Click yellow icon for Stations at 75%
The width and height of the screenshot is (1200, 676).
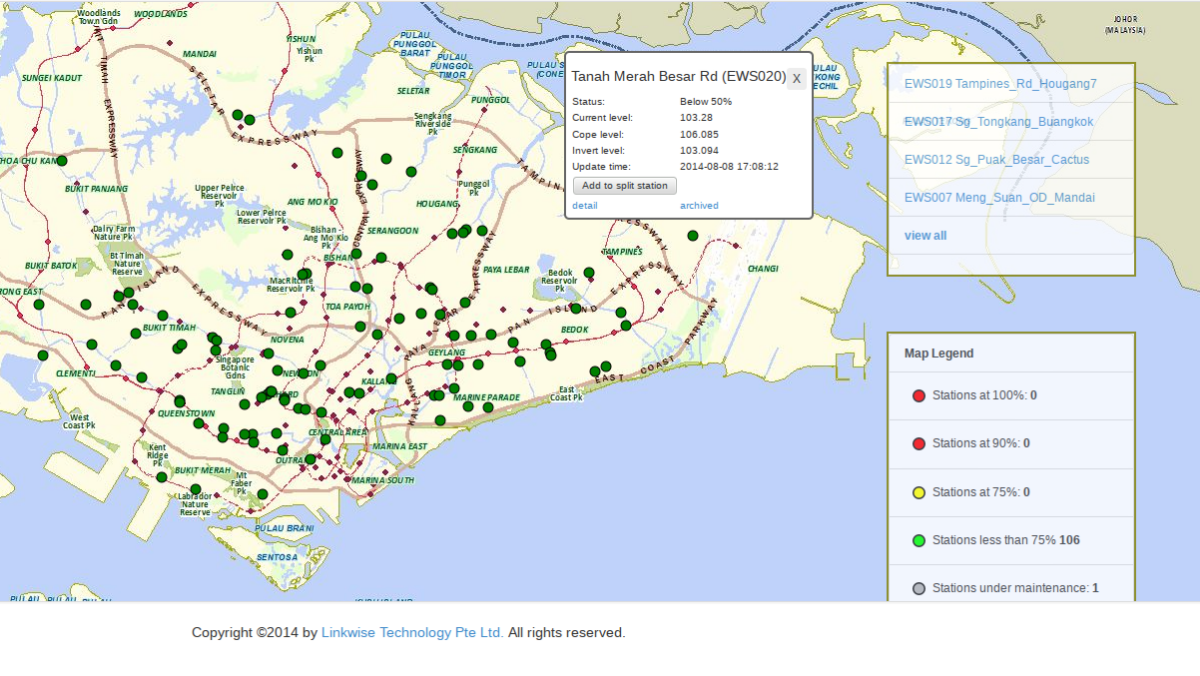[x=919, y=492]
